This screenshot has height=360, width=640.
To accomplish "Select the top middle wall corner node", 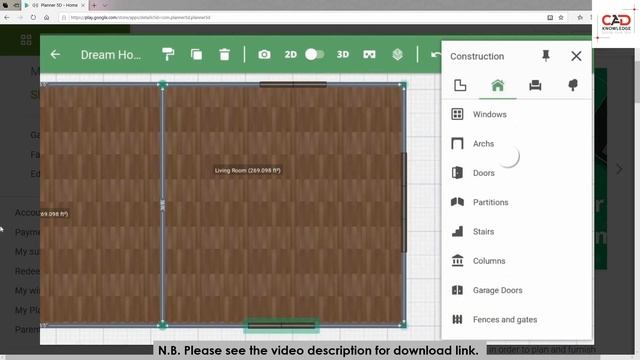I will tap(162, 85).
